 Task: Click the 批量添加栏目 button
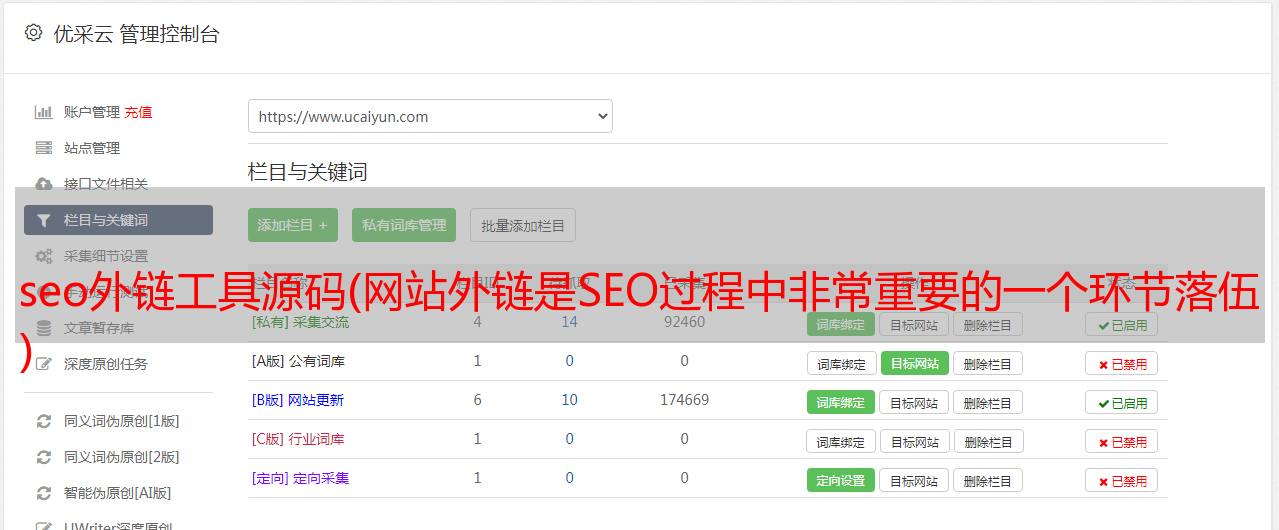coord(523,225)
